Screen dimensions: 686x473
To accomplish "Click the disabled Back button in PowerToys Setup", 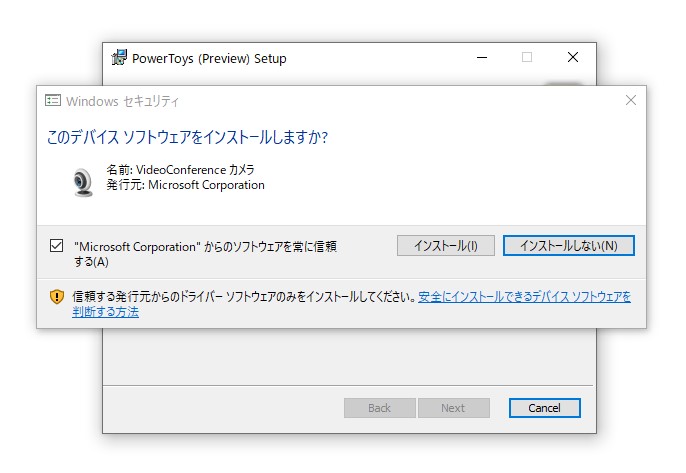I will coord(379,408).
